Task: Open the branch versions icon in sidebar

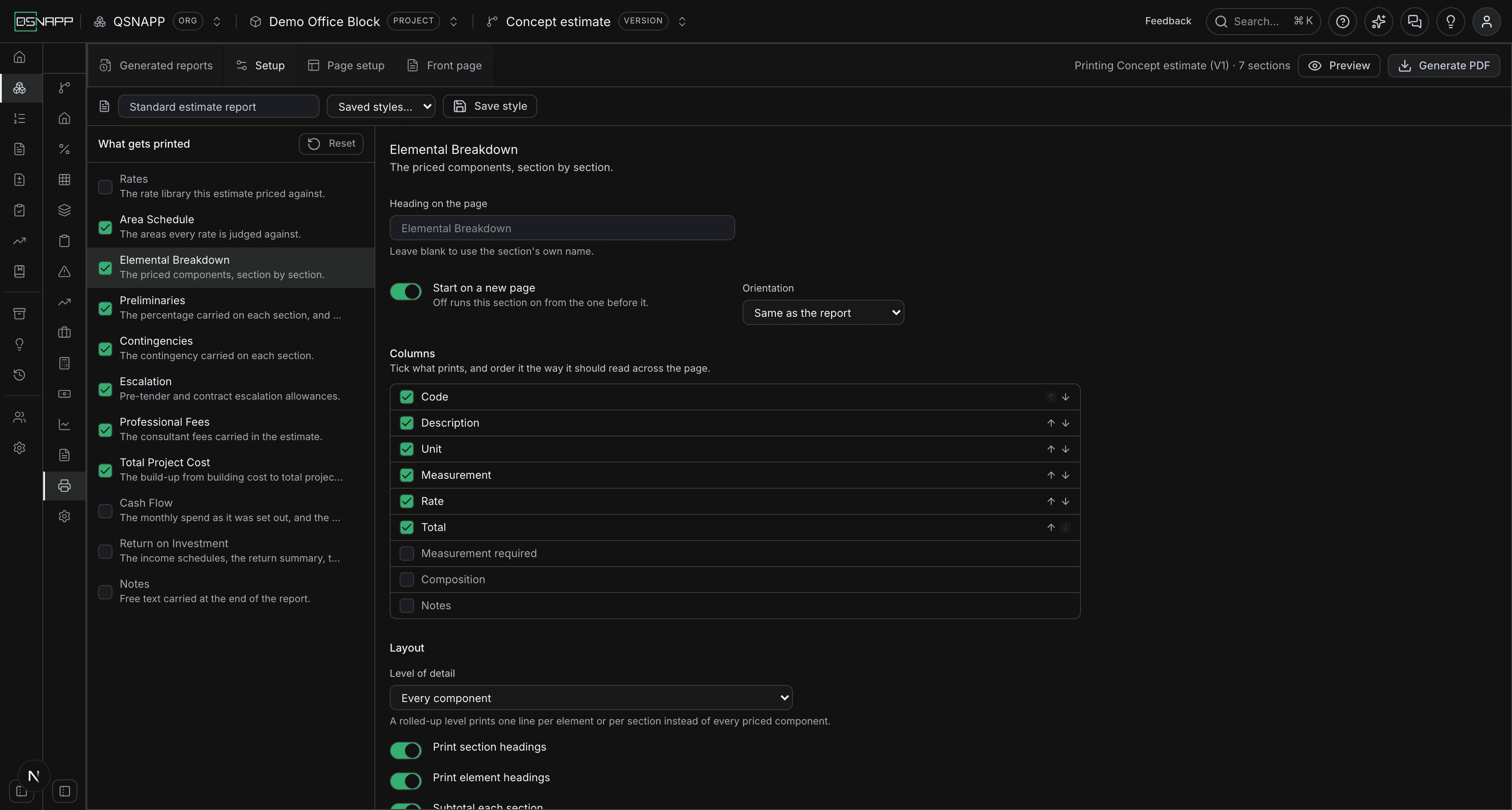Action: tap(64, 87)
